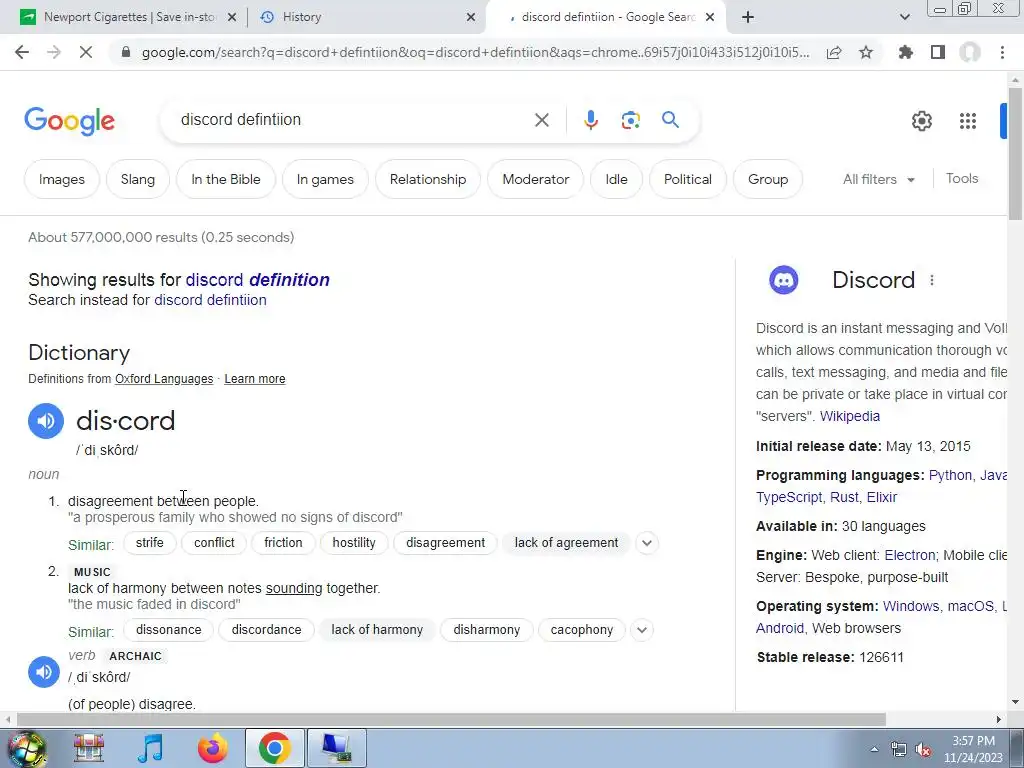Close the Newport Cigarettes tab
The image size is (1024, 768).
click(x=231, y=17)
